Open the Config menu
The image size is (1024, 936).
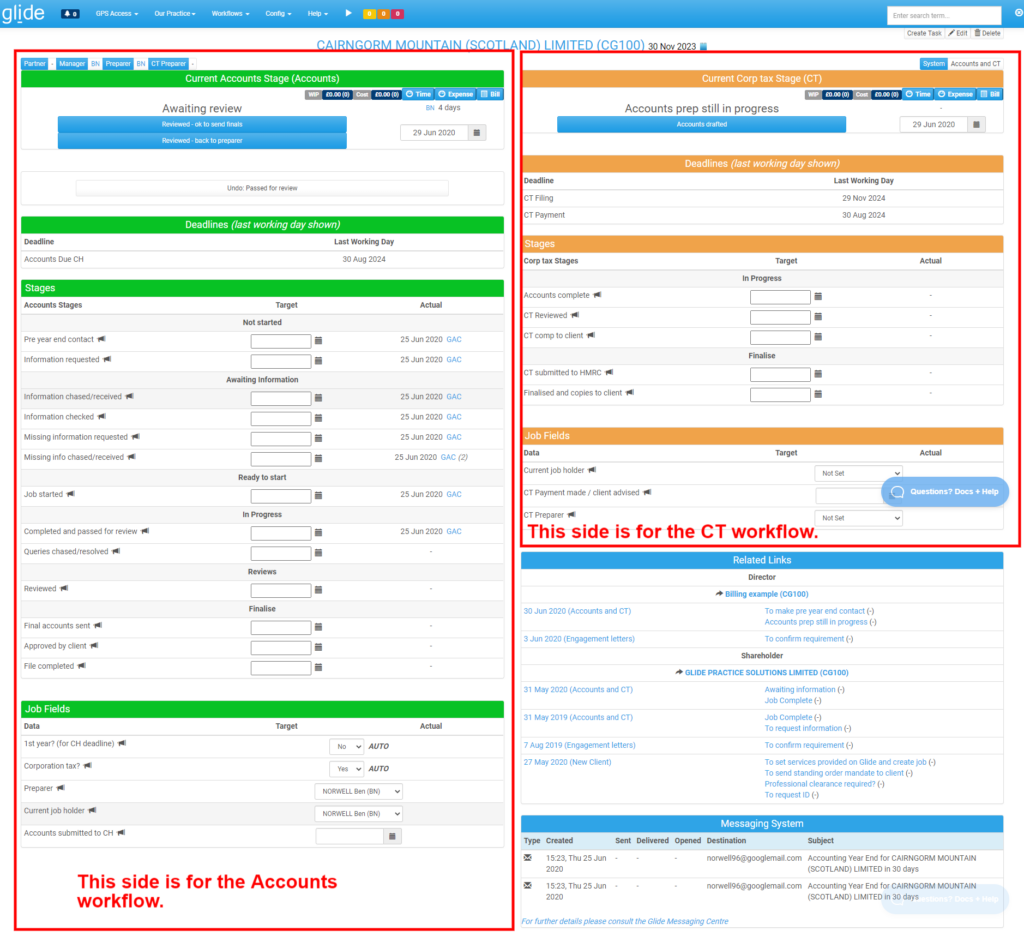278,14
